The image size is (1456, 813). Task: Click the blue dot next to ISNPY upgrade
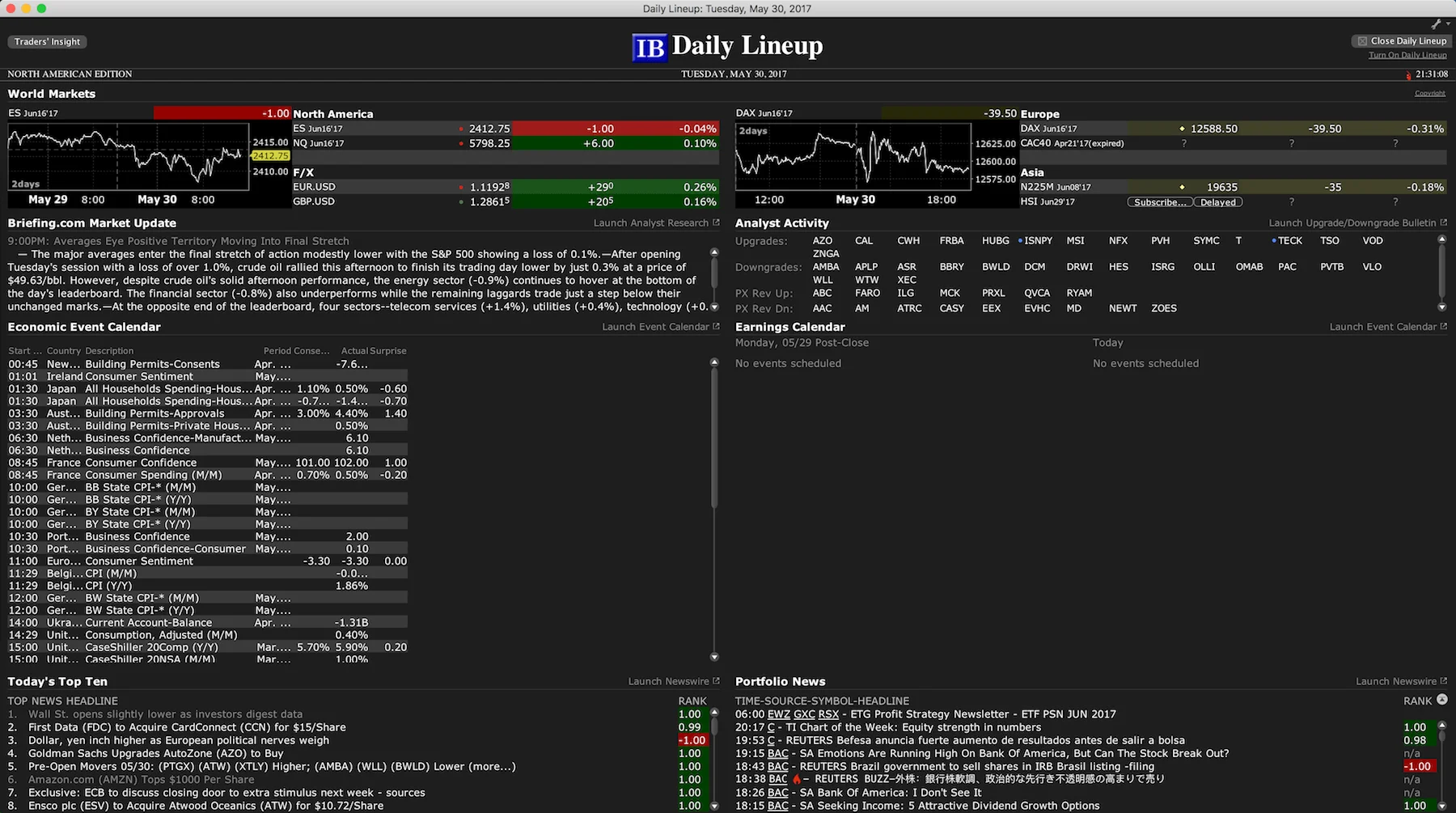pyautogui.click(x=1021, y=240)
